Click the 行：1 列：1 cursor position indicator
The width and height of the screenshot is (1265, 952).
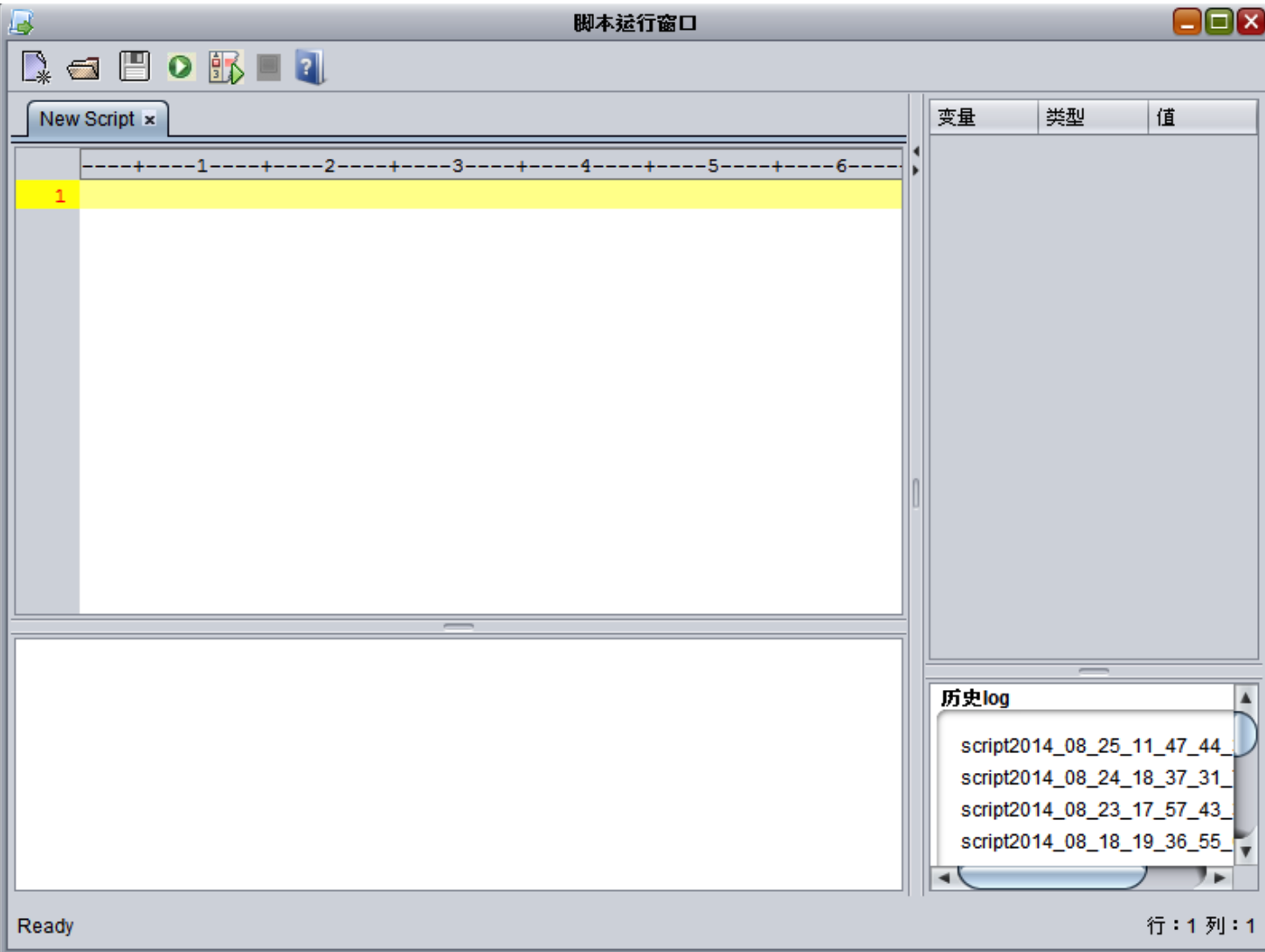(x=1200, y=926)
